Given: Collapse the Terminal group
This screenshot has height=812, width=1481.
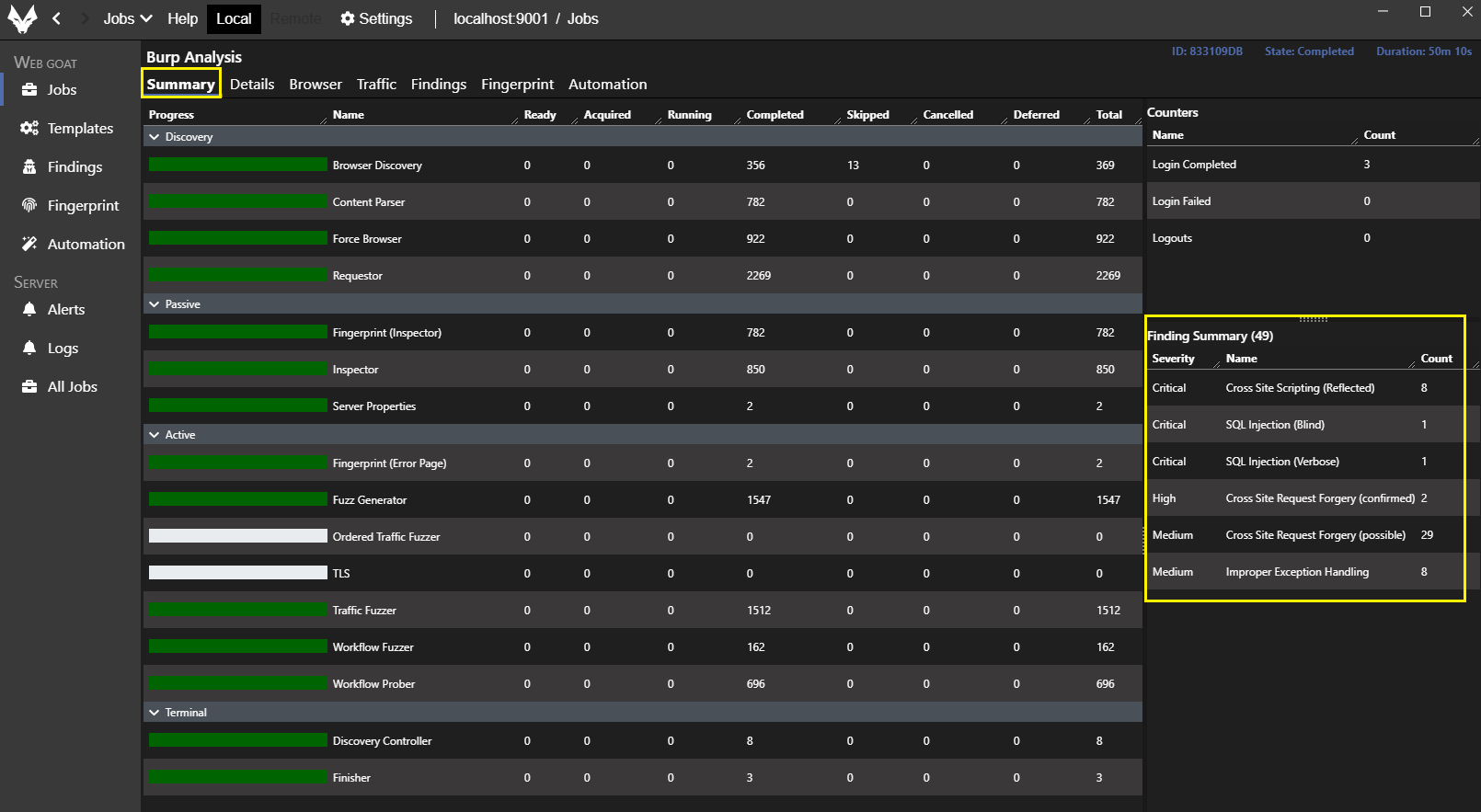Looking at the screenshot, I should (155, 713).
